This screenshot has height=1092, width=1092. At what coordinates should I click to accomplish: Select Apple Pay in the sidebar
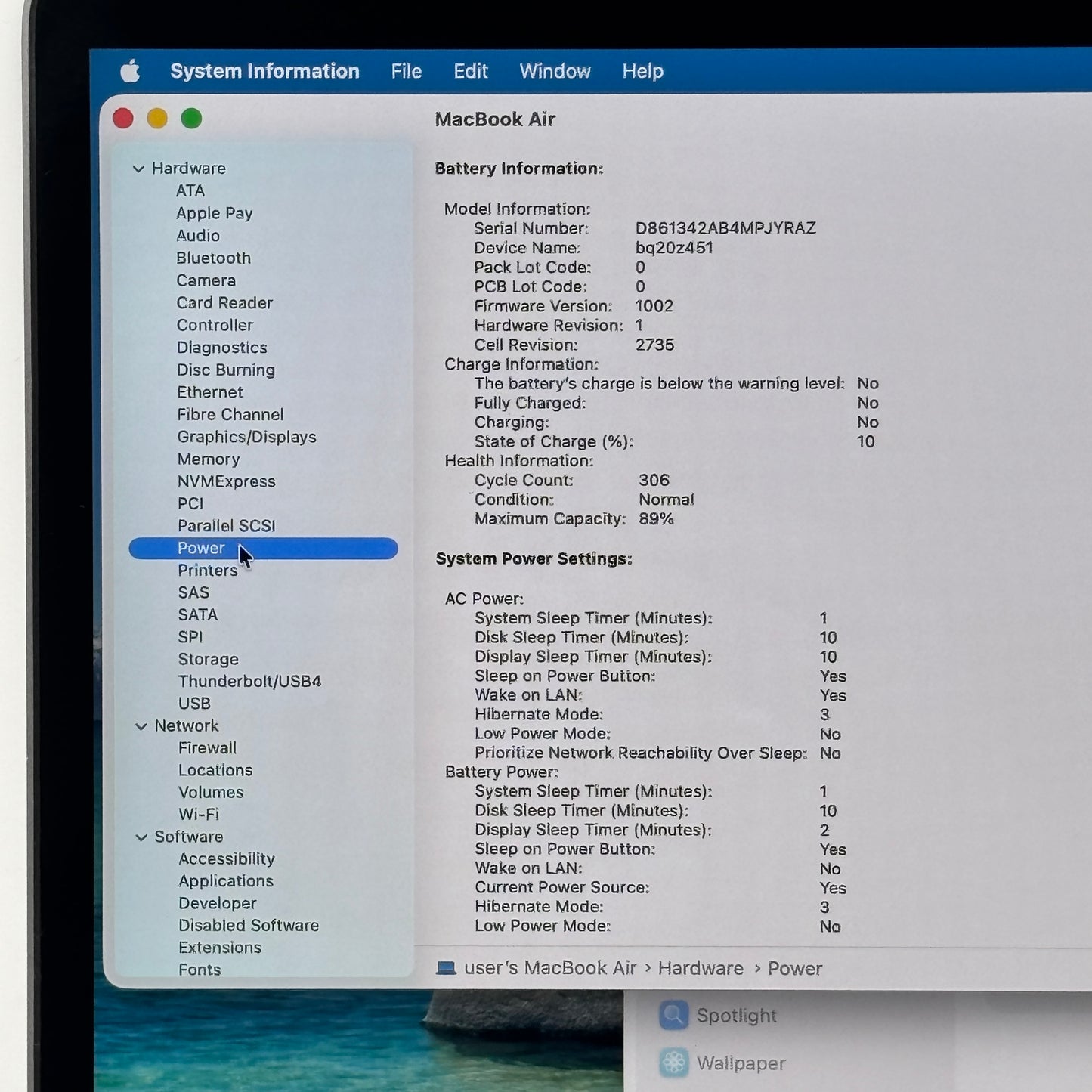pyautogui.click(x=214, y=213)
